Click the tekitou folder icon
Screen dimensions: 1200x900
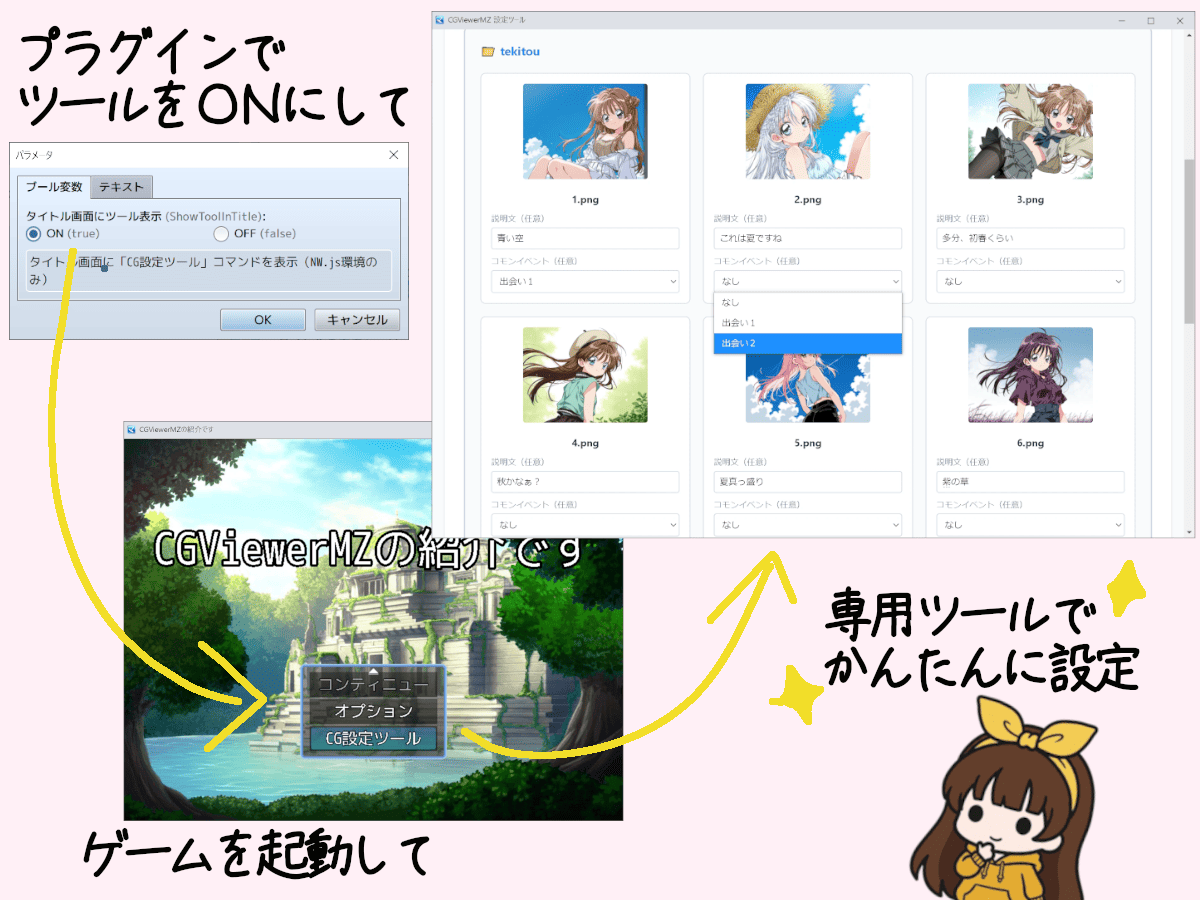pyautogui.click(x=488, y=51)
